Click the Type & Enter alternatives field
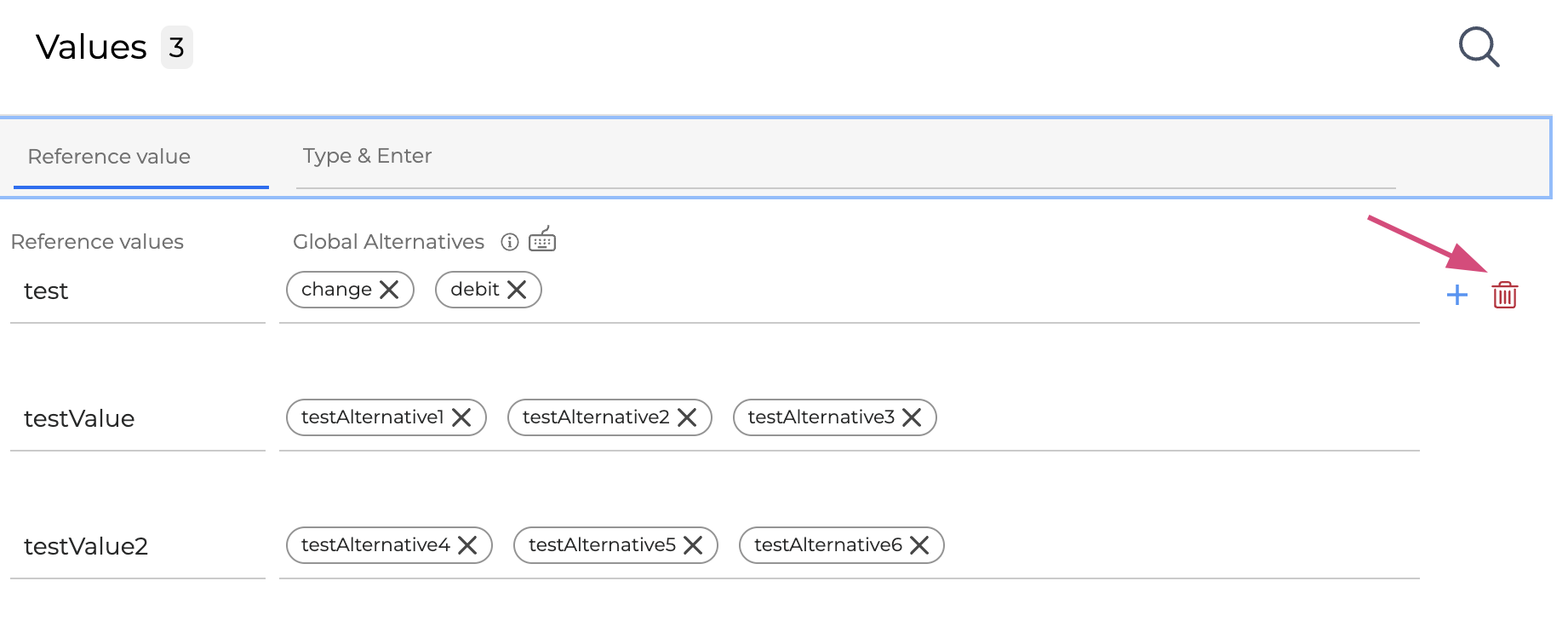Image resolution: width=1568 pixels, height=627 pixels. (x=844, y=157)
